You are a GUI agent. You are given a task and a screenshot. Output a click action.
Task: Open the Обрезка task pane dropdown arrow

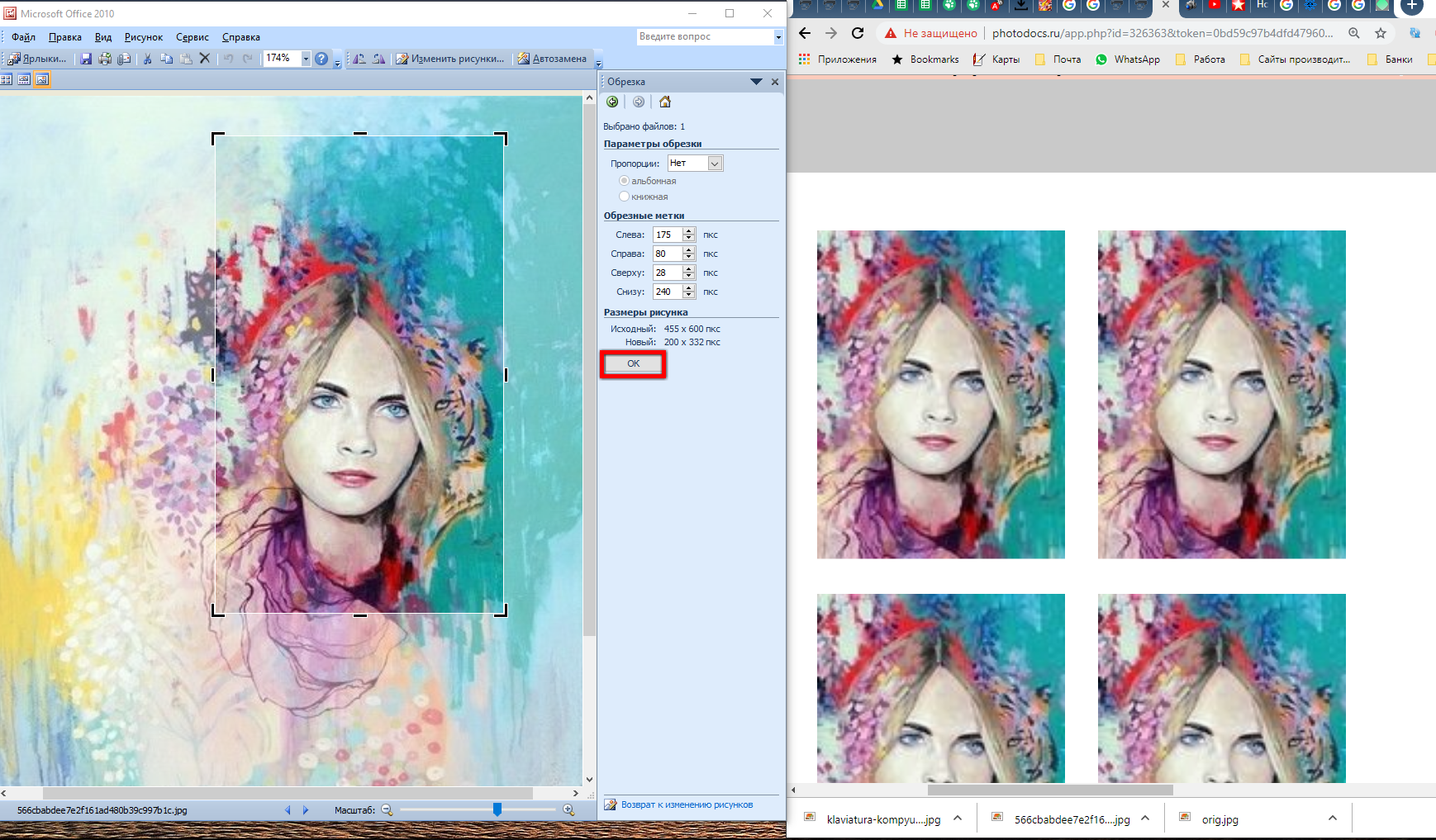pos(756,82)
